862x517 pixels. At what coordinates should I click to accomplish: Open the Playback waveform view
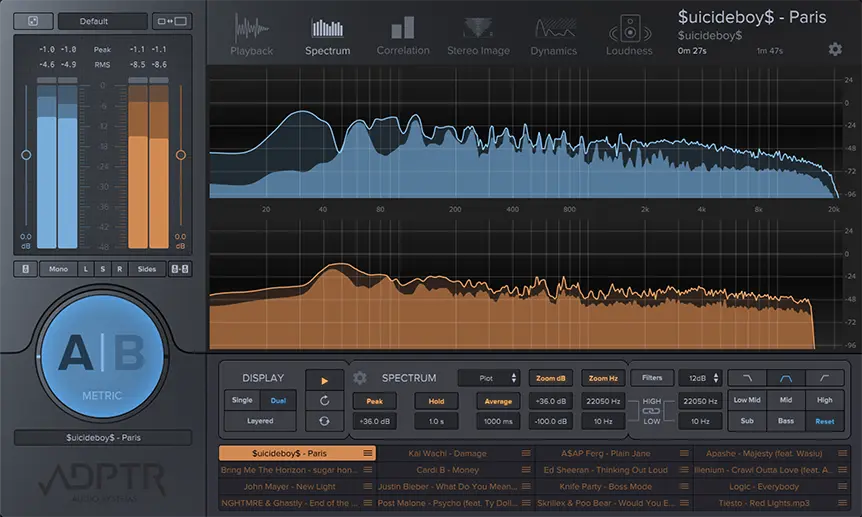[251, 36]
